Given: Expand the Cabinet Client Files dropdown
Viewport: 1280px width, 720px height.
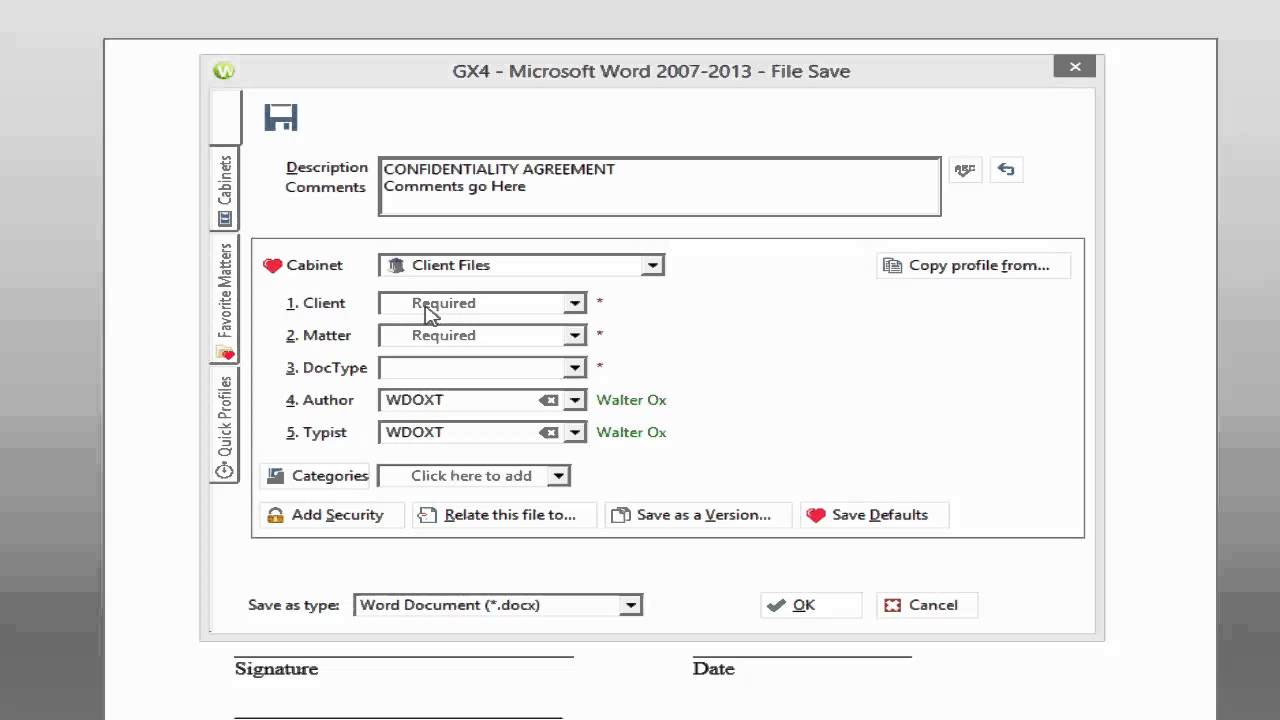Looking at the screenshot, I should tap(652, 266).
